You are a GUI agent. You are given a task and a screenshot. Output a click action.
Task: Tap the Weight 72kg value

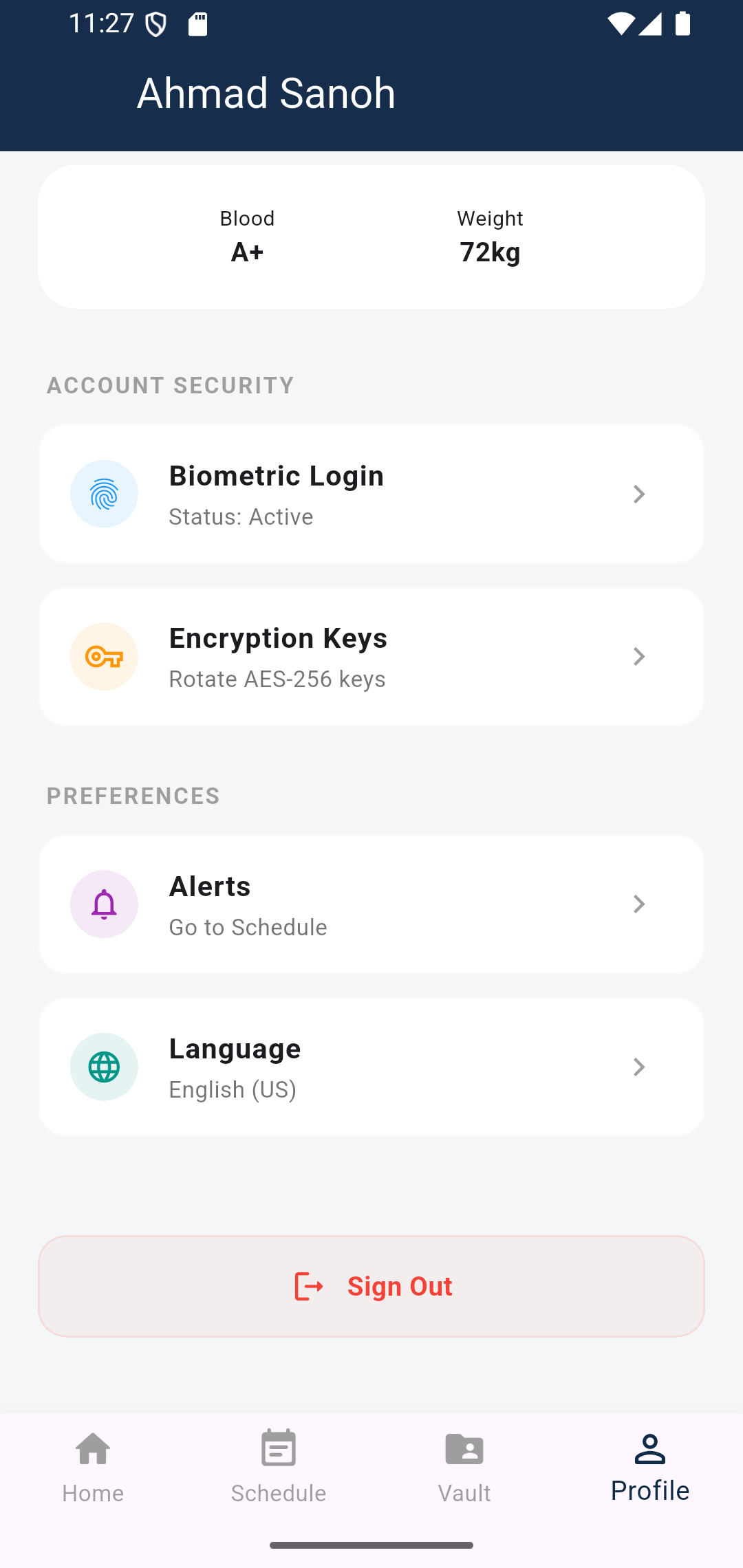click(x=490, y=252)
